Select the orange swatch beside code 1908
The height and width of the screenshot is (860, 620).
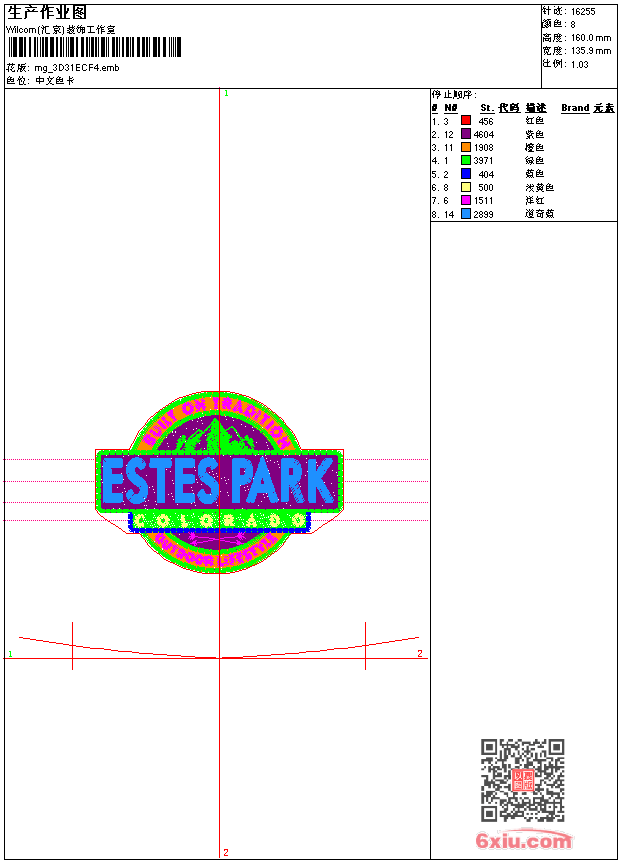(466, 147)
